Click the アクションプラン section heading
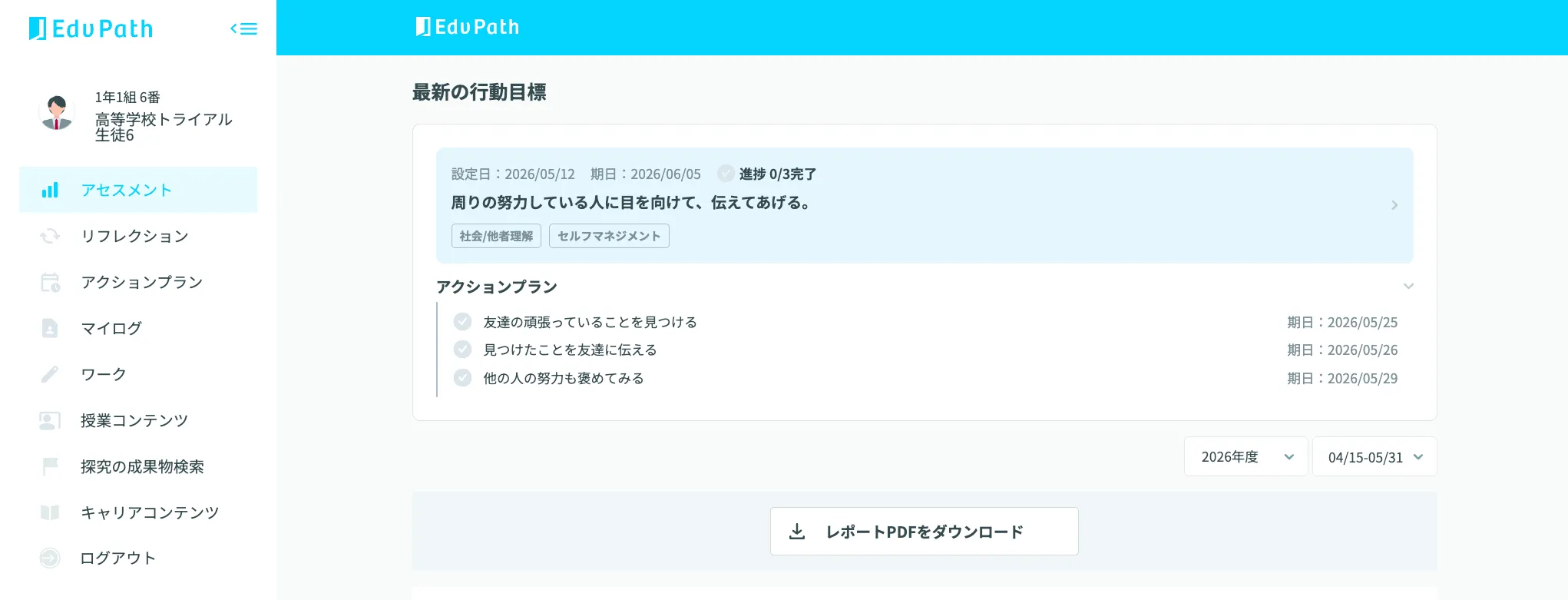Viewport: 1568px width, 600px height. pos(497,287)
